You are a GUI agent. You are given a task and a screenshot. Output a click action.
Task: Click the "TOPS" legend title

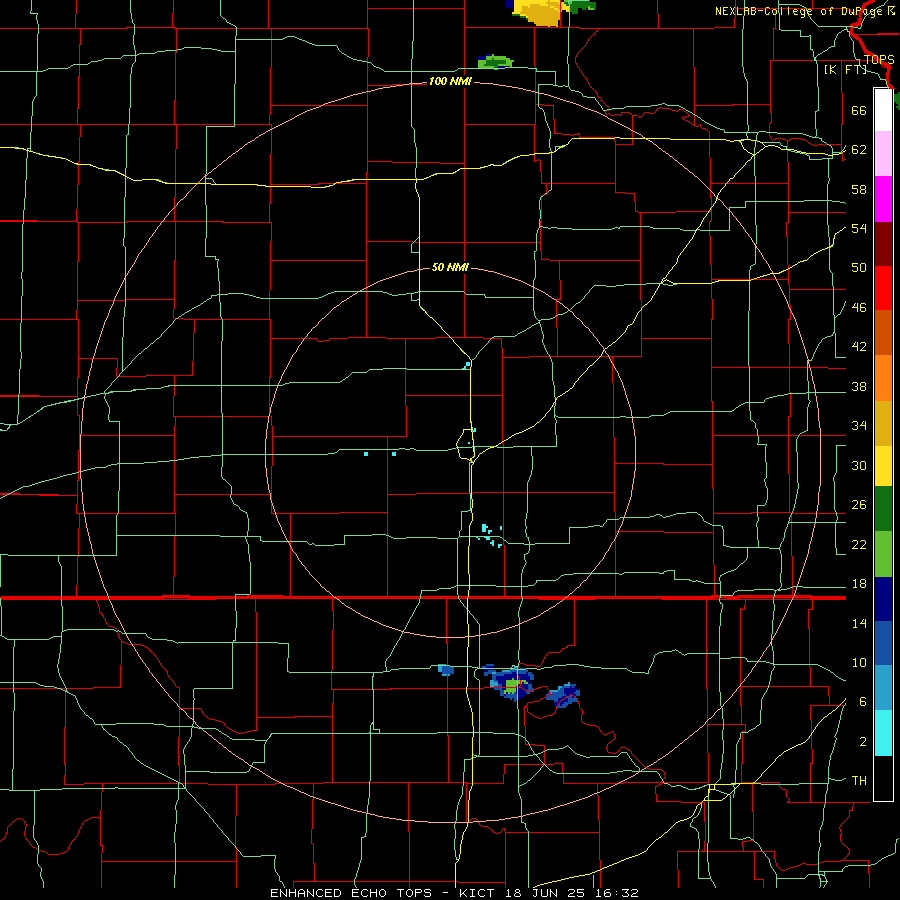(x=879, y=60)
